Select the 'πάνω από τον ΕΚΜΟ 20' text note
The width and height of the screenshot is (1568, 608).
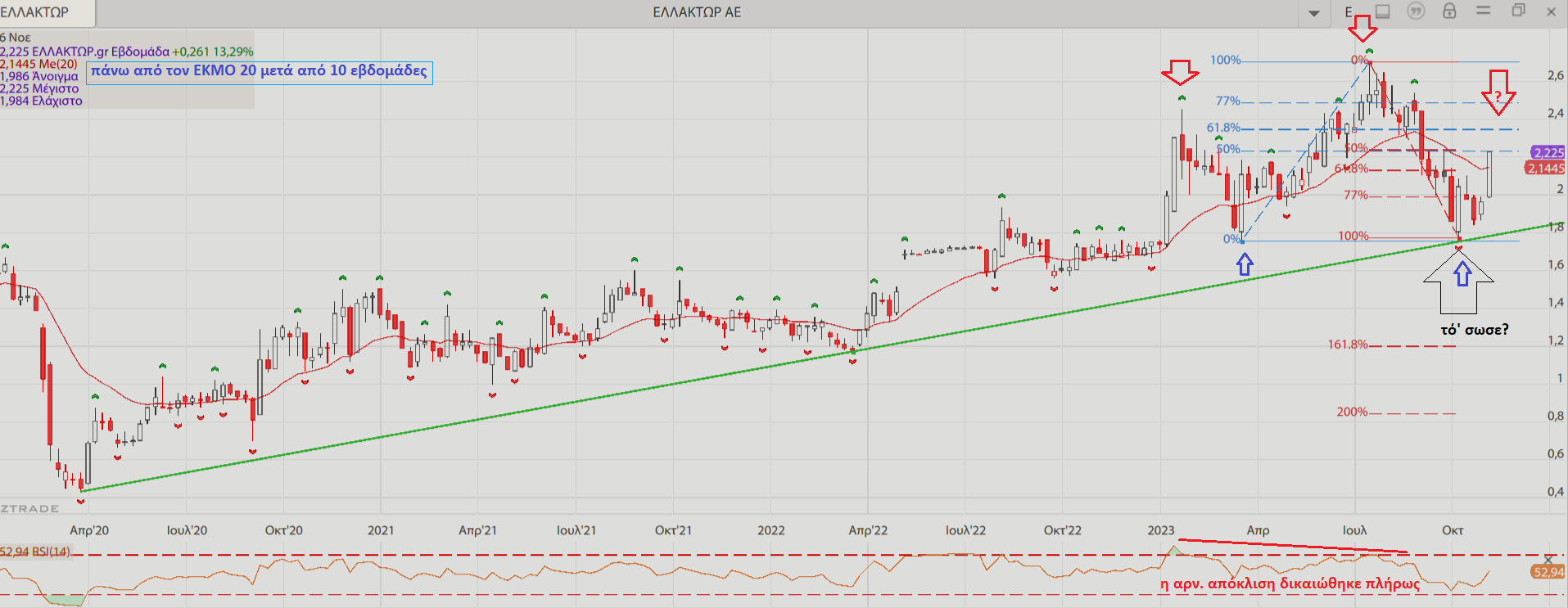click(x=260, y=71)
